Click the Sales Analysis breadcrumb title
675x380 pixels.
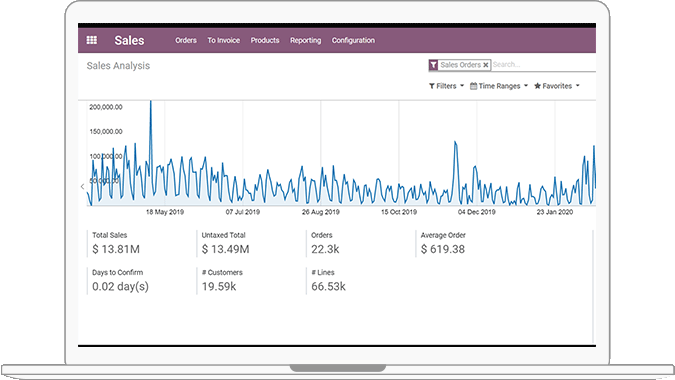(118, 65)
